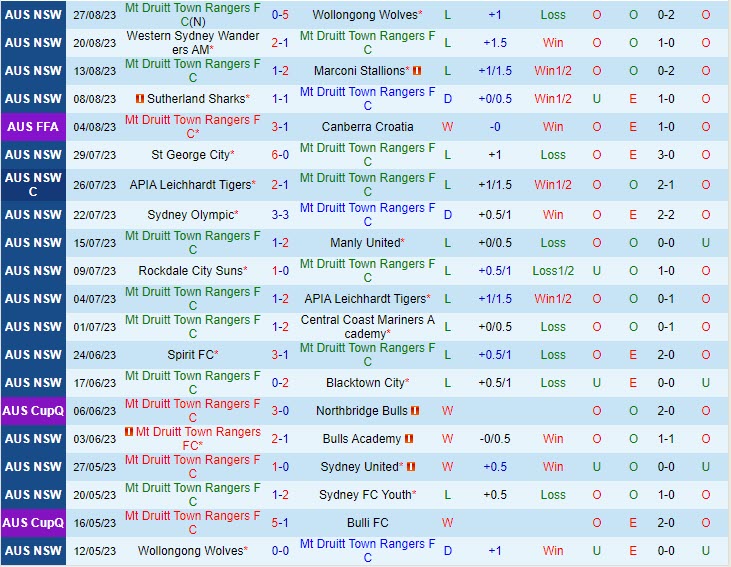Screen dimensions: 731x567
Task: Click handicap +0.5 in Sydney United row
Action: point(495,467)
